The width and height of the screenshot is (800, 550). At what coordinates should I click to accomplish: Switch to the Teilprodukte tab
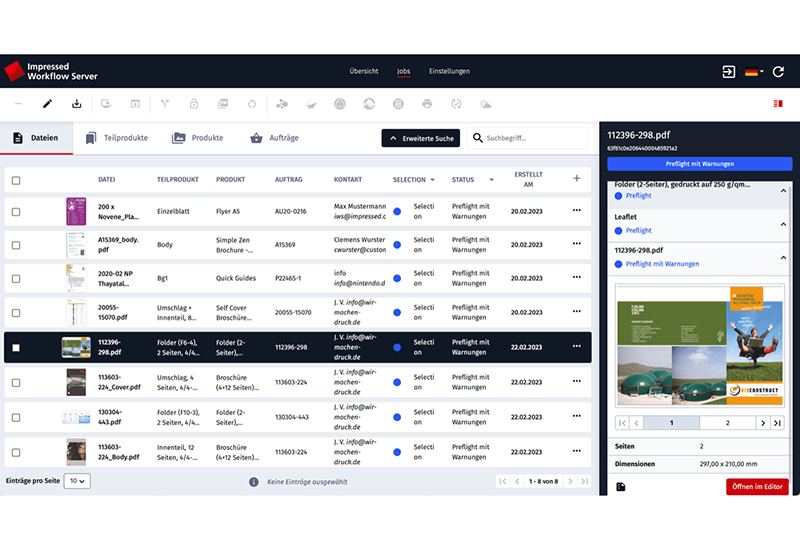(x=117, y=138)
